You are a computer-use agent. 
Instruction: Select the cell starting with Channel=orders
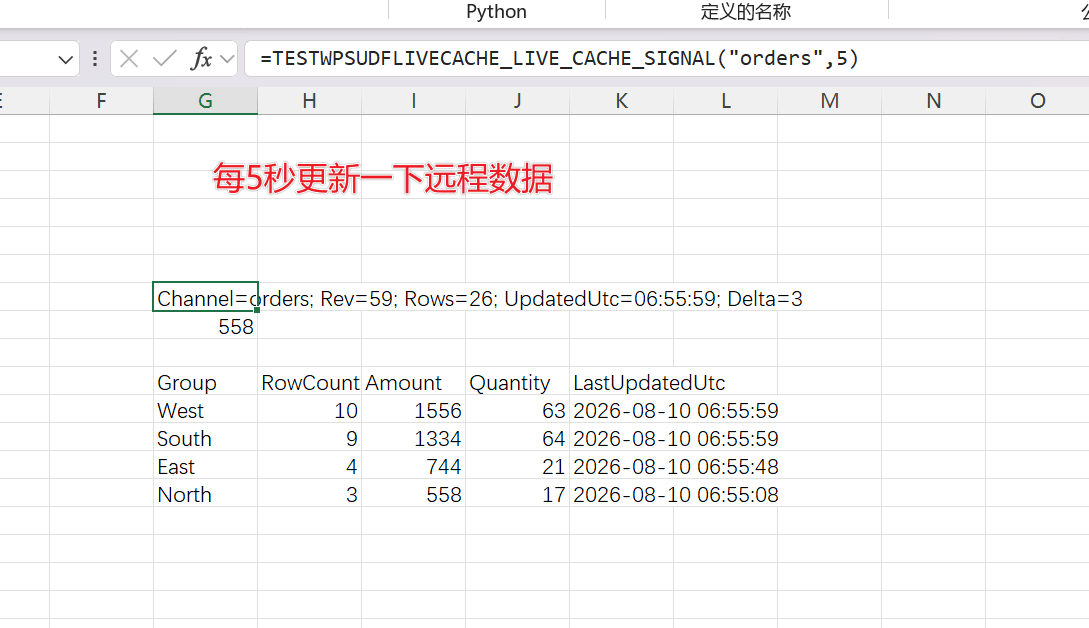click(x=206, y=297)
